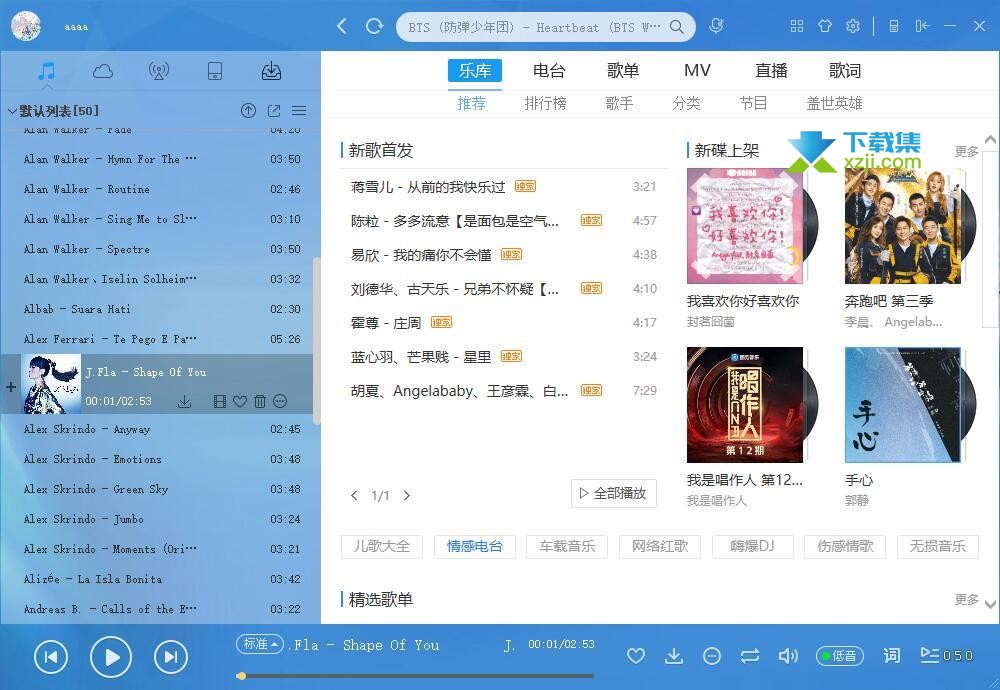
Task: Select Alan Walker - Spectre track
Action: [x=156, y=249]
